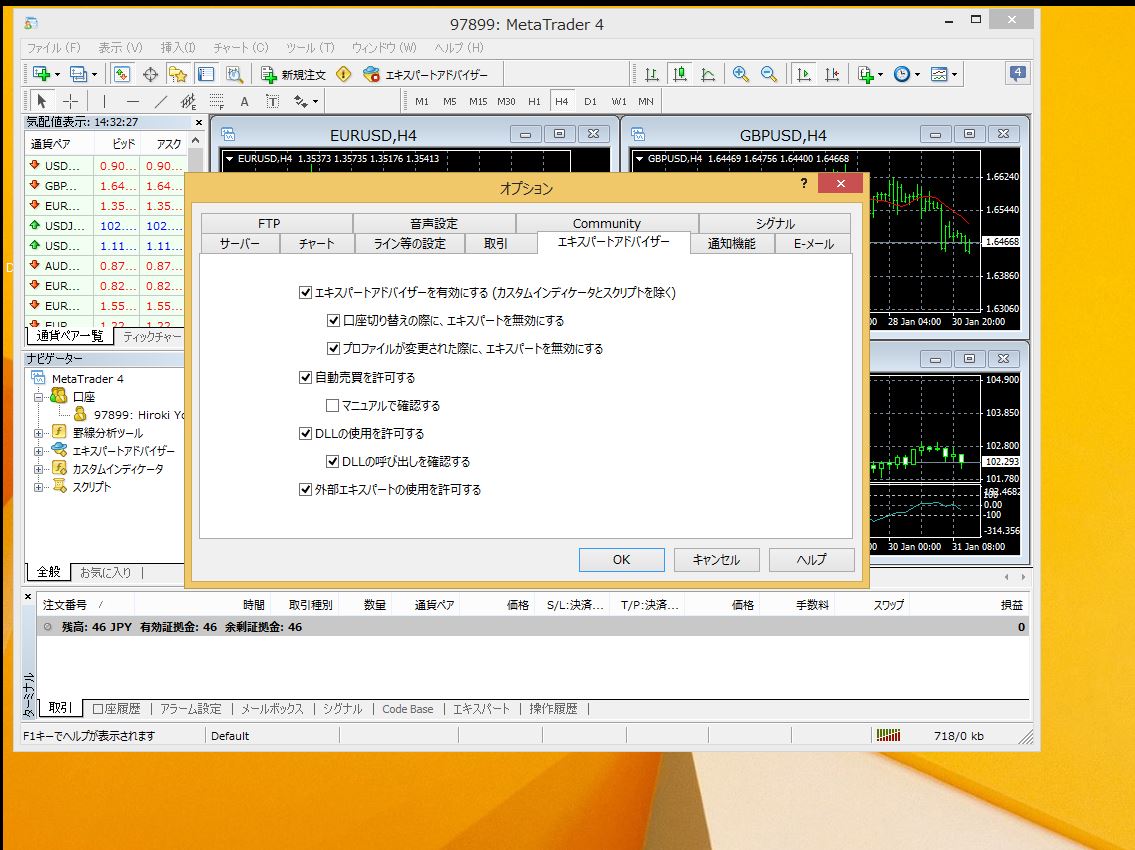Open the indicators list dropdown arrow

point(880,75)
